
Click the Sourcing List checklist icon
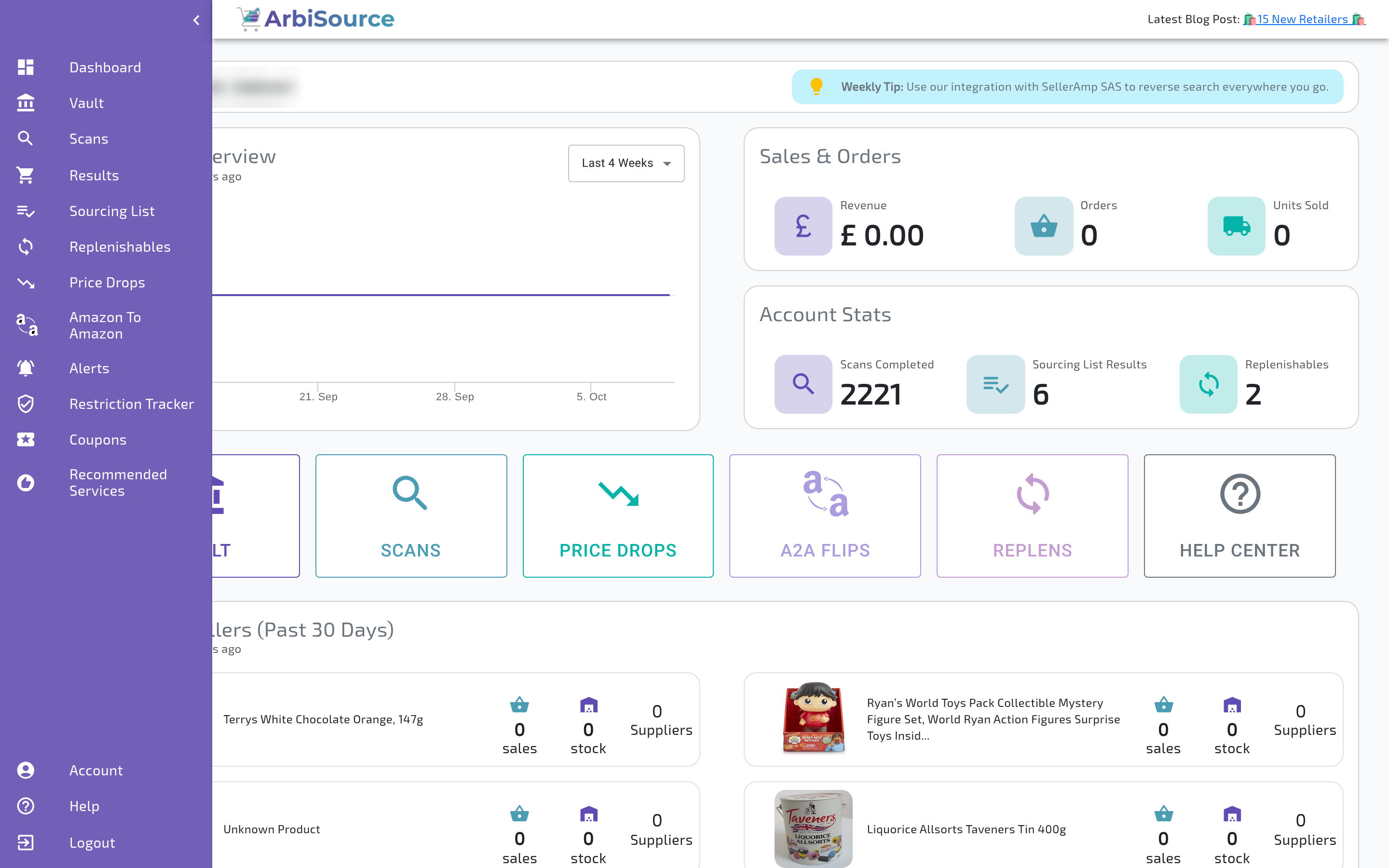pos(25,211)
